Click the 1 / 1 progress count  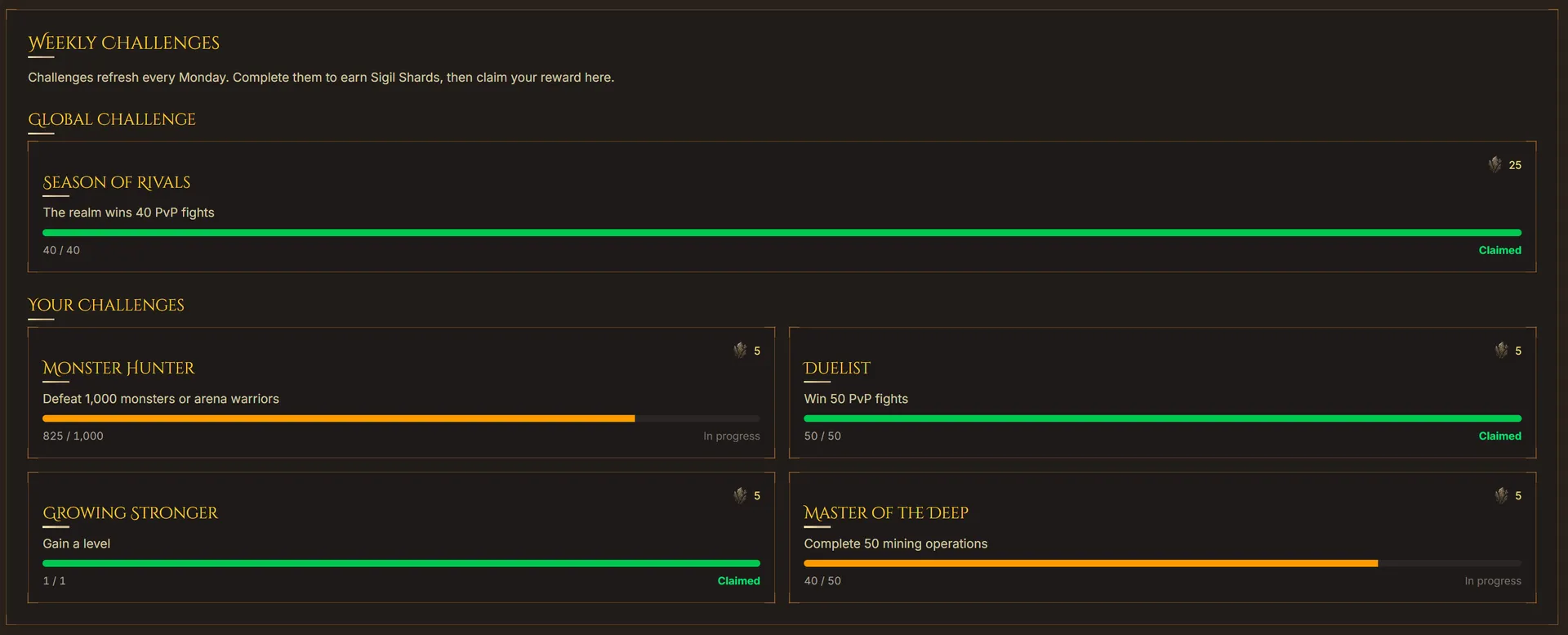(54, 580)
